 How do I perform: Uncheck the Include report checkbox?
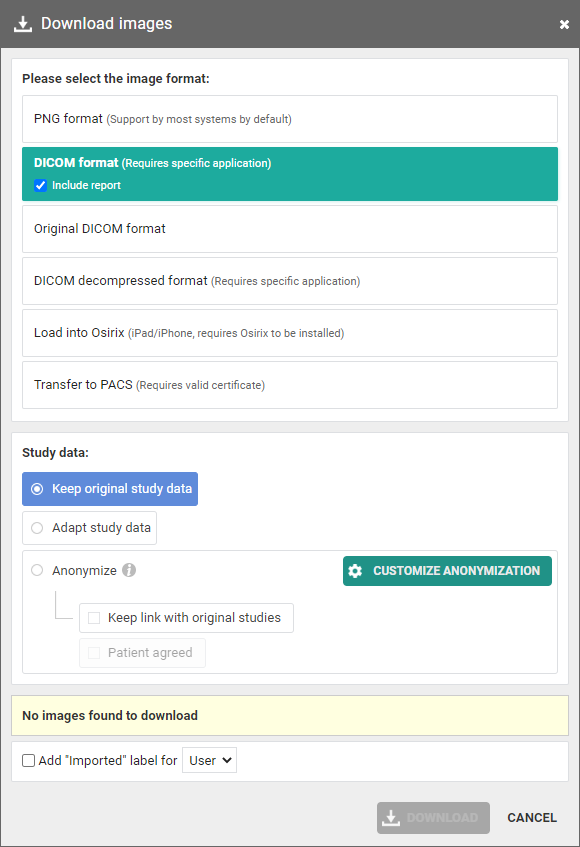pos(41,185)
